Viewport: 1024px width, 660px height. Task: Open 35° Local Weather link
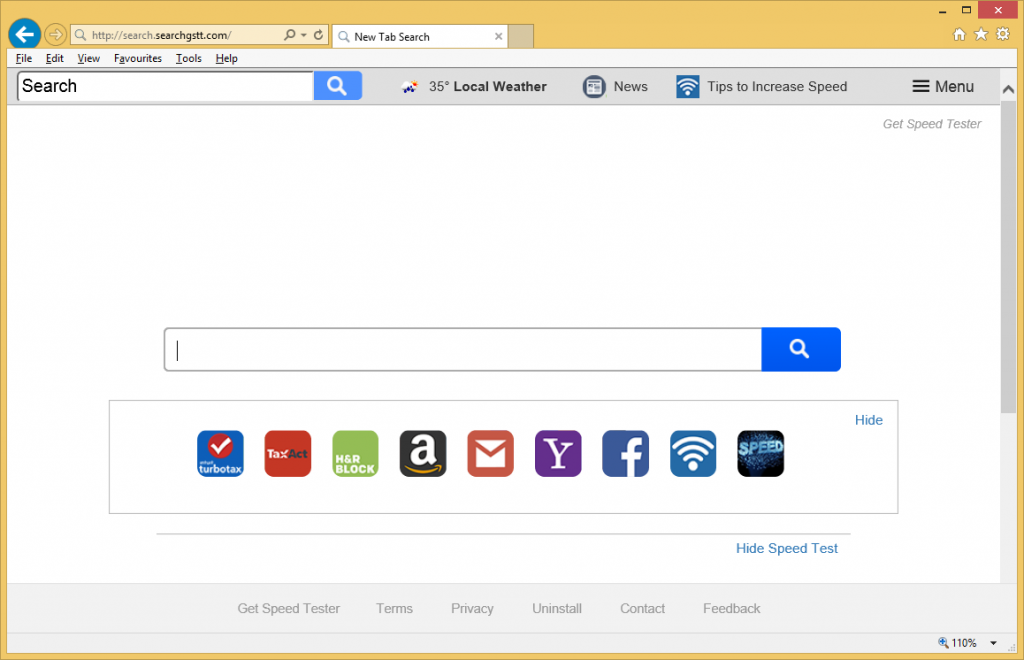click(487, 87)
